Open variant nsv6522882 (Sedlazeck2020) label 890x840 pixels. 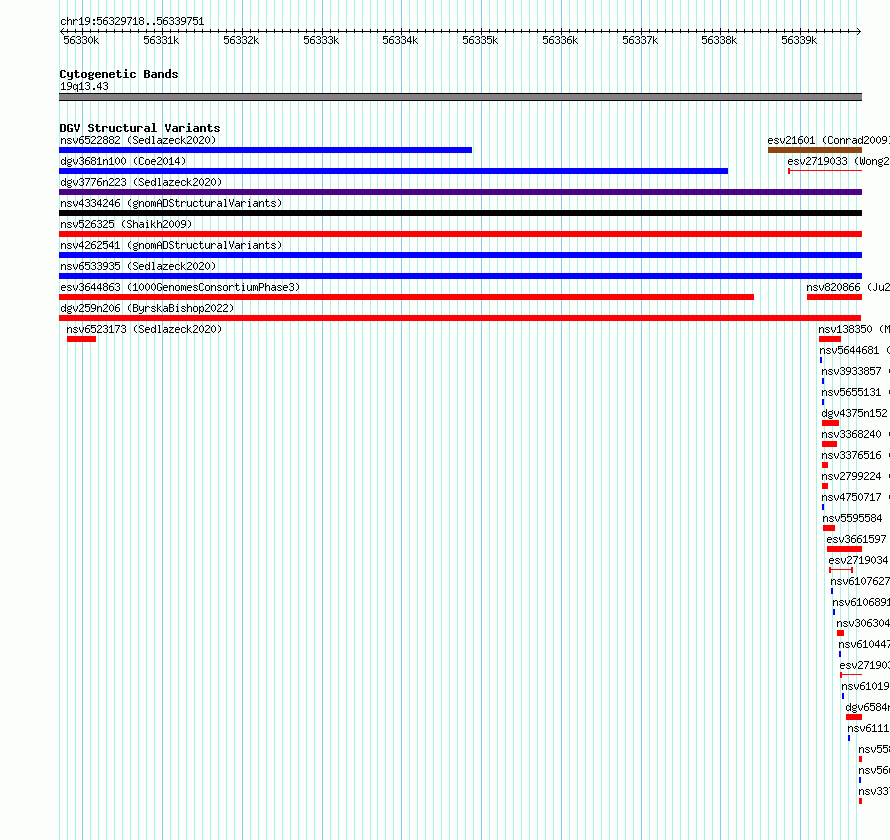tap(138, 140)
